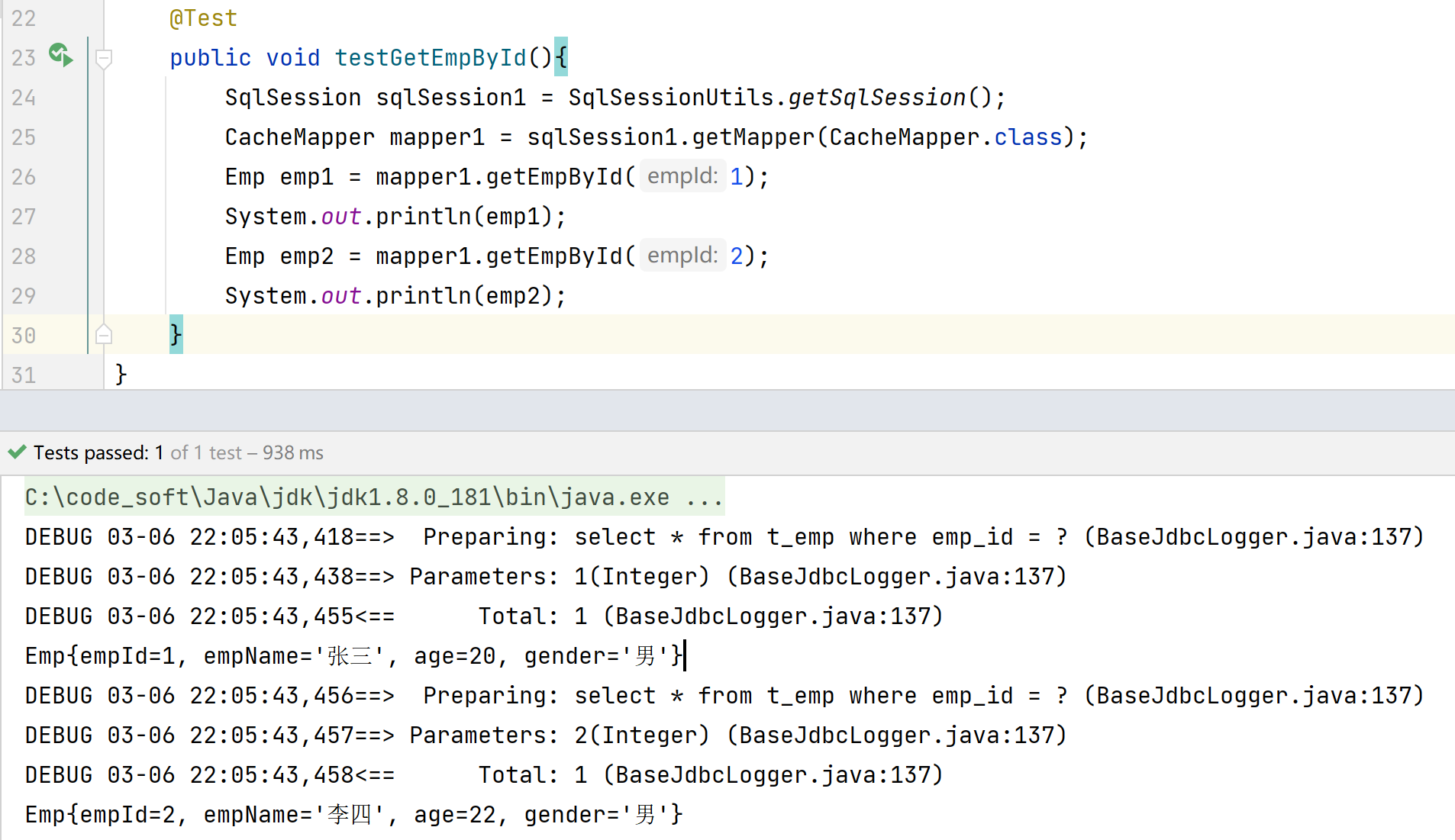Click the highlighted opening brace on line 23
Screen dimensions: 1455x840
tap(561, 56)
